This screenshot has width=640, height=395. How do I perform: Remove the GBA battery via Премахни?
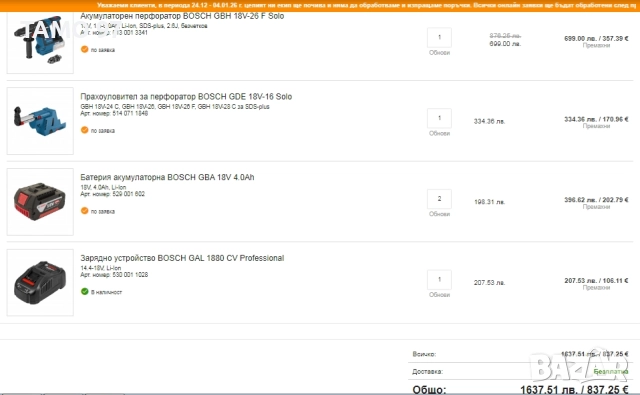[596, 207]
